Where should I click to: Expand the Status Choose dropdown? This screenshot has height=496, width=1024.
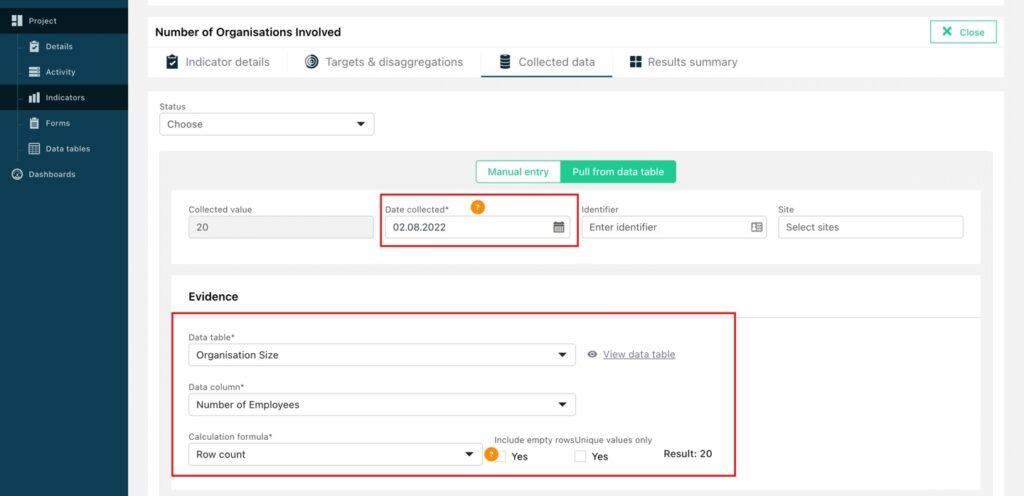pos(266,124)
